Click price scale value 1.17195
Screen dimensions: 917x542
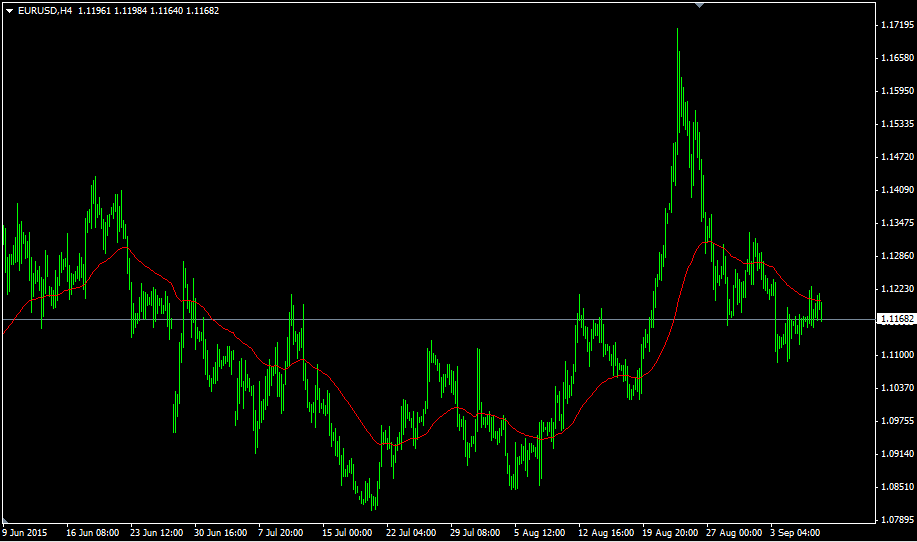click(897, 25)
